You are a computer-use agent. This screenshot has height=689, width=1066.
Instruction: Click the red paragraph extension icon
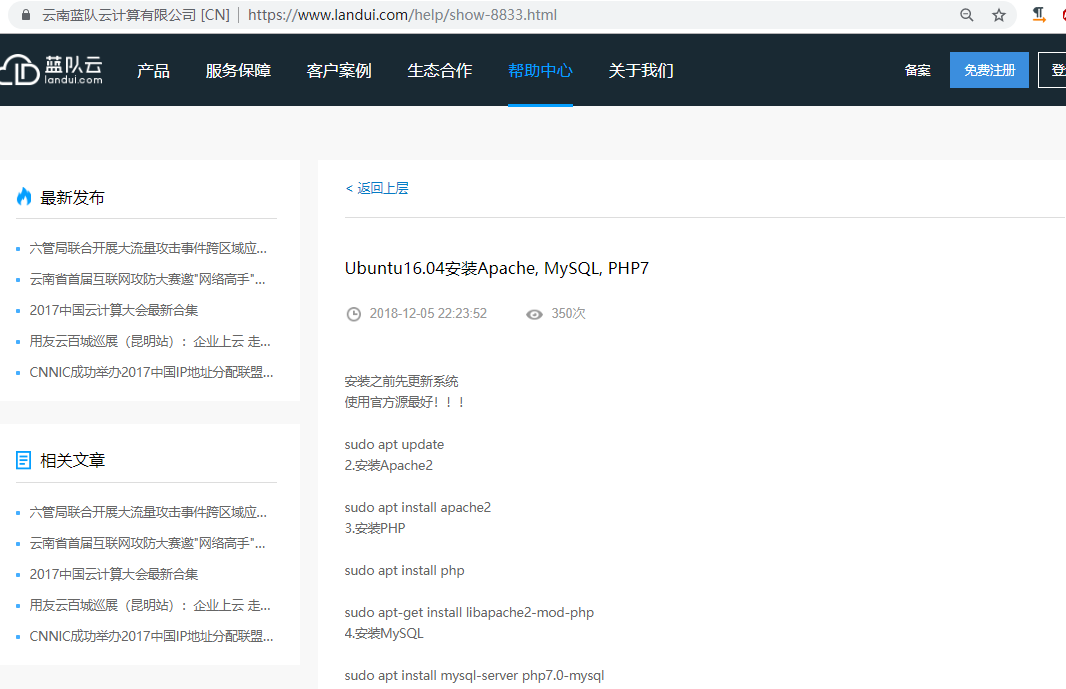[x=1039, y=14]
